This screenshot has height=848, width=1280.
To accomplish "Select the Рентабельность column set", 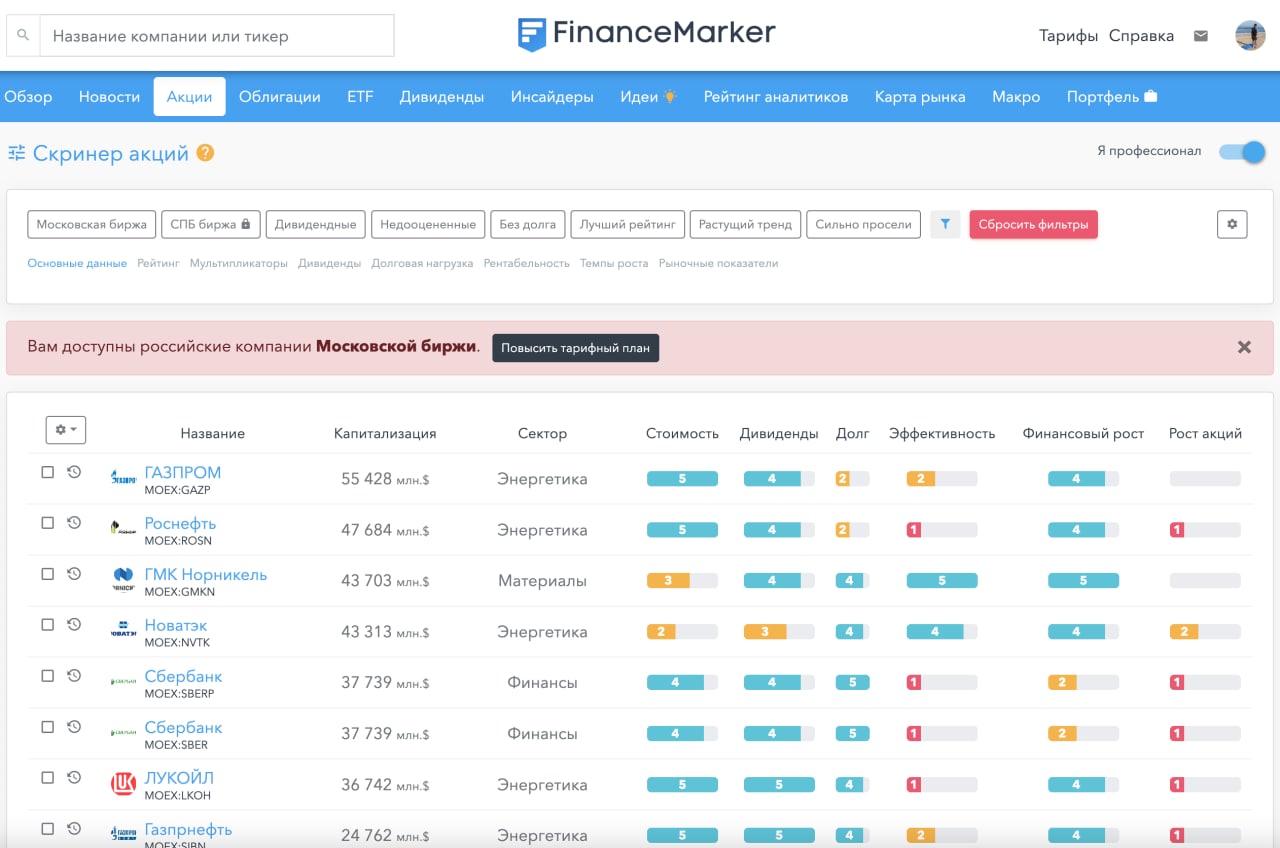I will (x=527, y=263).
